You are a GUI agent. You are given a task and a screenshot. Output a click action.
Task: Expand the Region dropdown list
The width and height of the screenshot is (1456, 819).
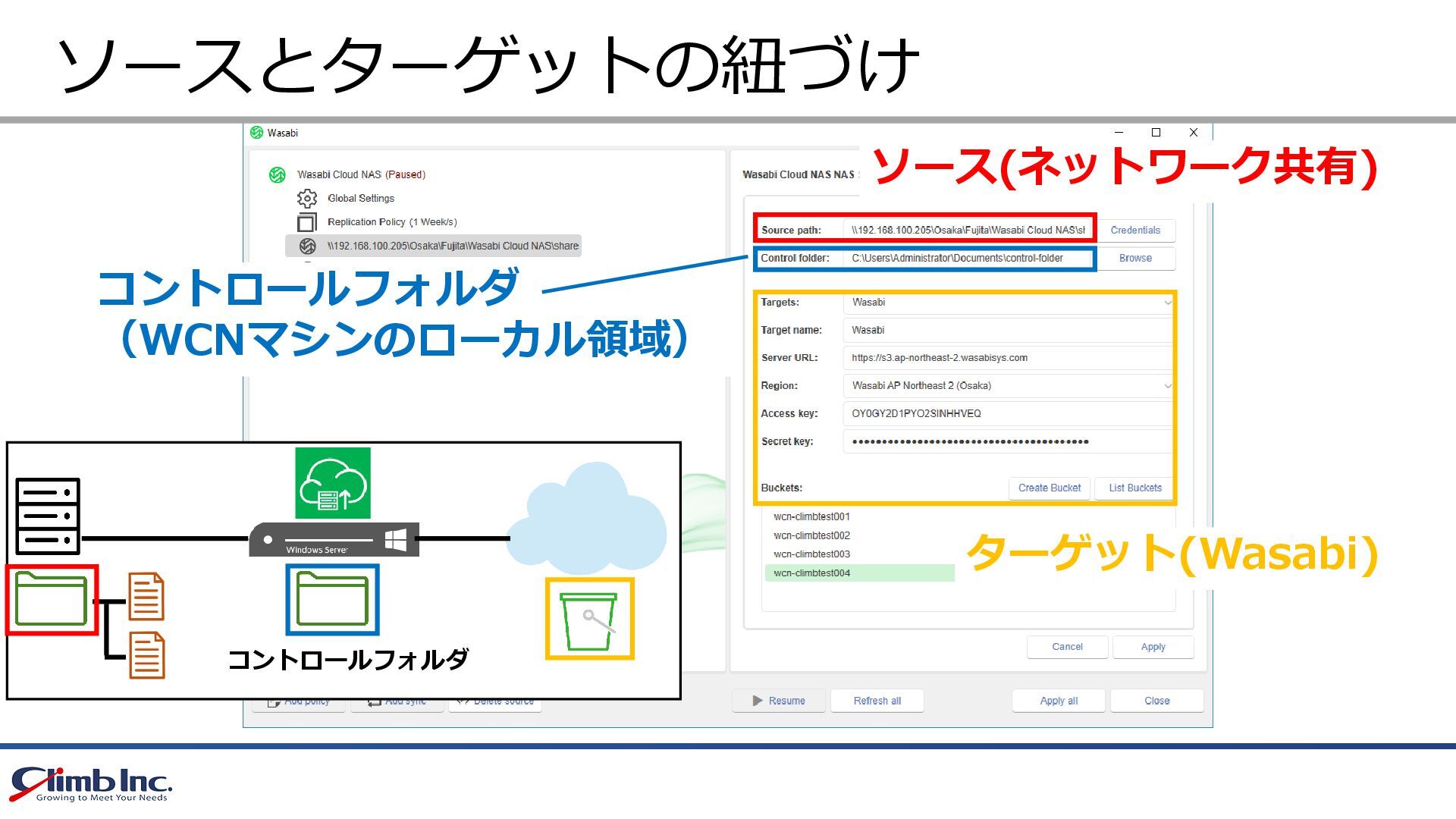point(1167,386)
